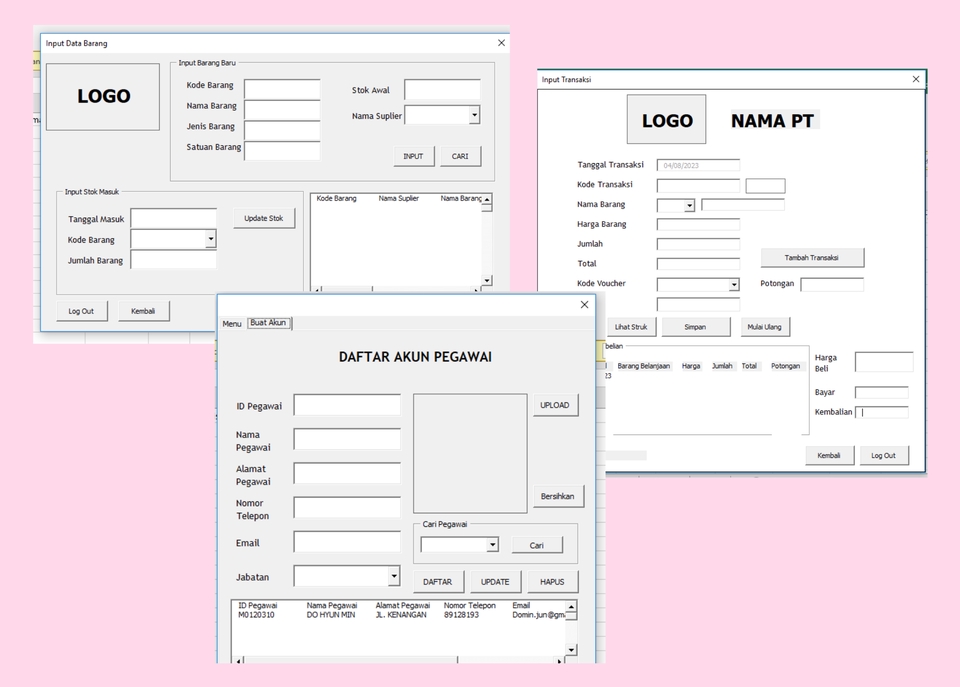The image size is (960, 687).
Task: Click the Bayar input field
Action: [x=882, y=392]
